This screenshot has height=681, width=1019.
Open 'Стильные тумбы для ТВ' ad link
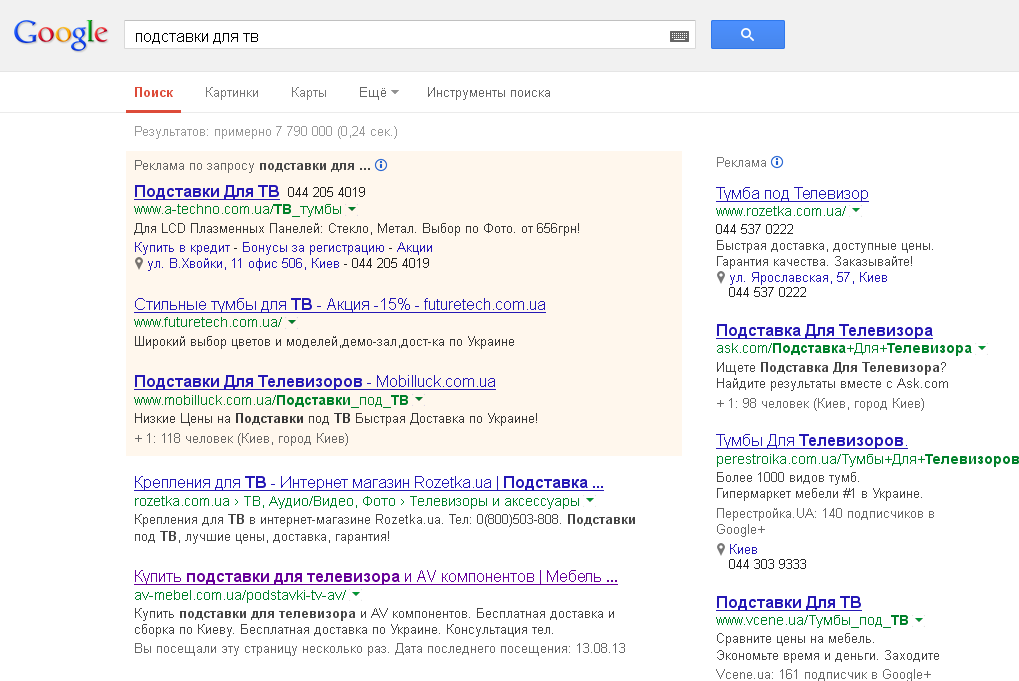click(339, 304)
